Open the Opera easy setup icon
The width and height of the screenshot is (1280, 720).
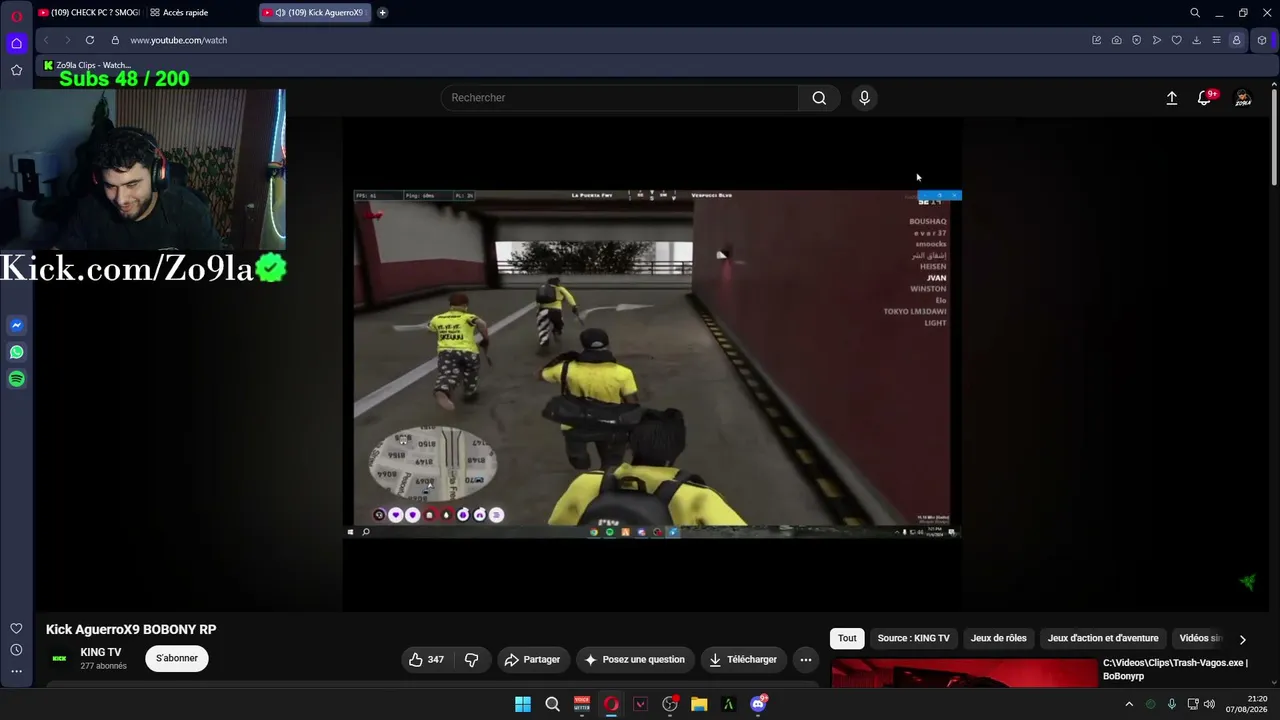[x=1216, y=40]
